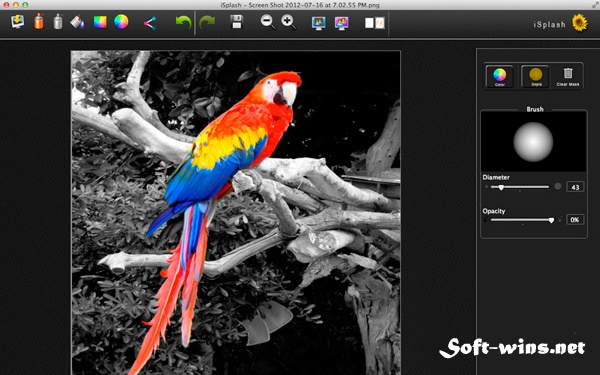Screen dimensions: 600x375
Task: Click the Opacity value field showing 0%
Action: (x=575, y=220)
